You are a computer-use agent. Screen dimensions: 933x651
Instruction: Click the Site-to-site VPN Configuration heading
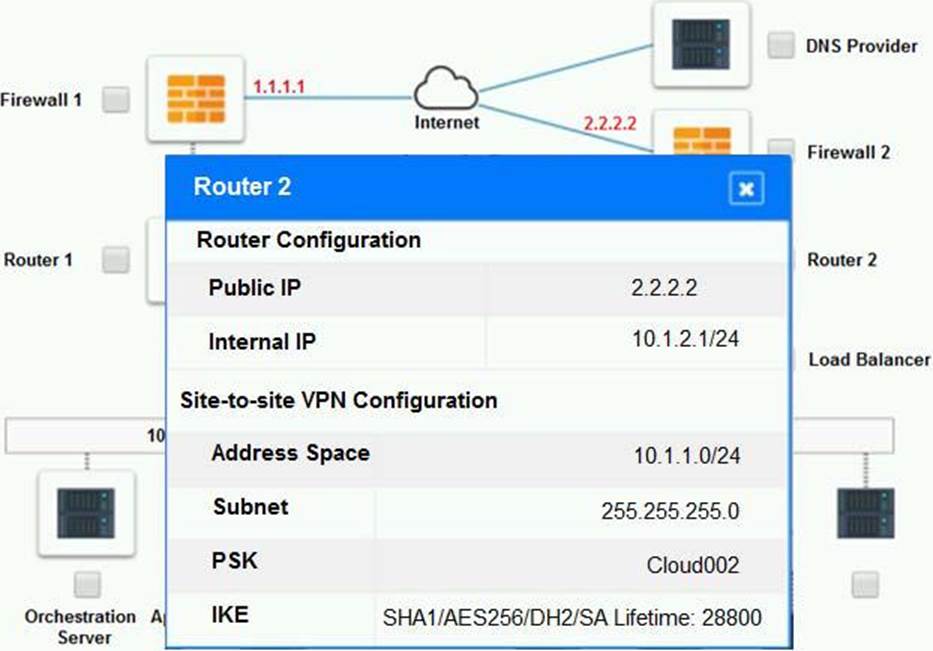click(x=339, y=400)
